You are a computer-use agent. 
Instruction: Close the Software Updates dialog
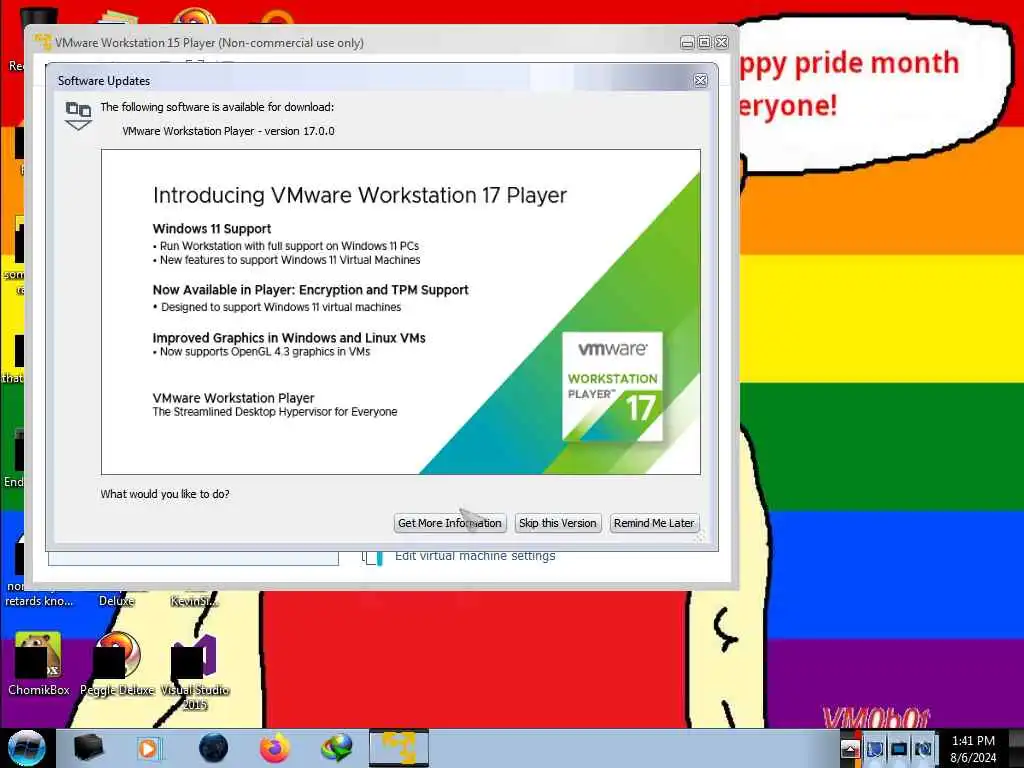point(701,80)
